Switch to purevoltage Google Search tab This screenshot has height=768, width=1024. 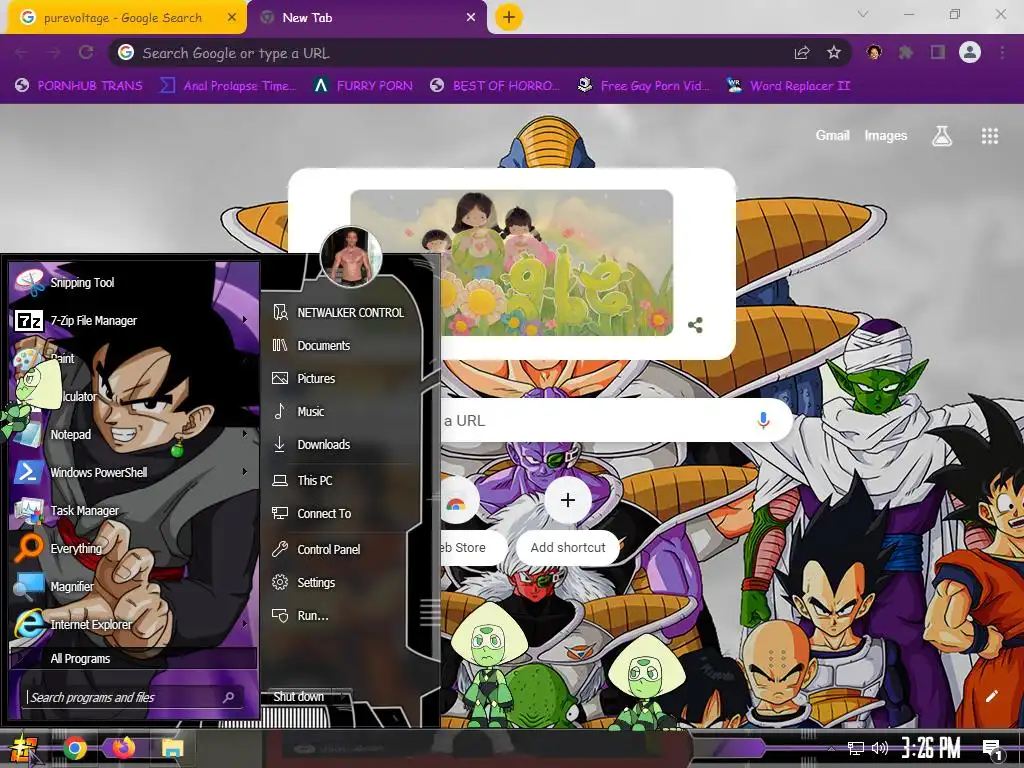[x=123, y=18]
